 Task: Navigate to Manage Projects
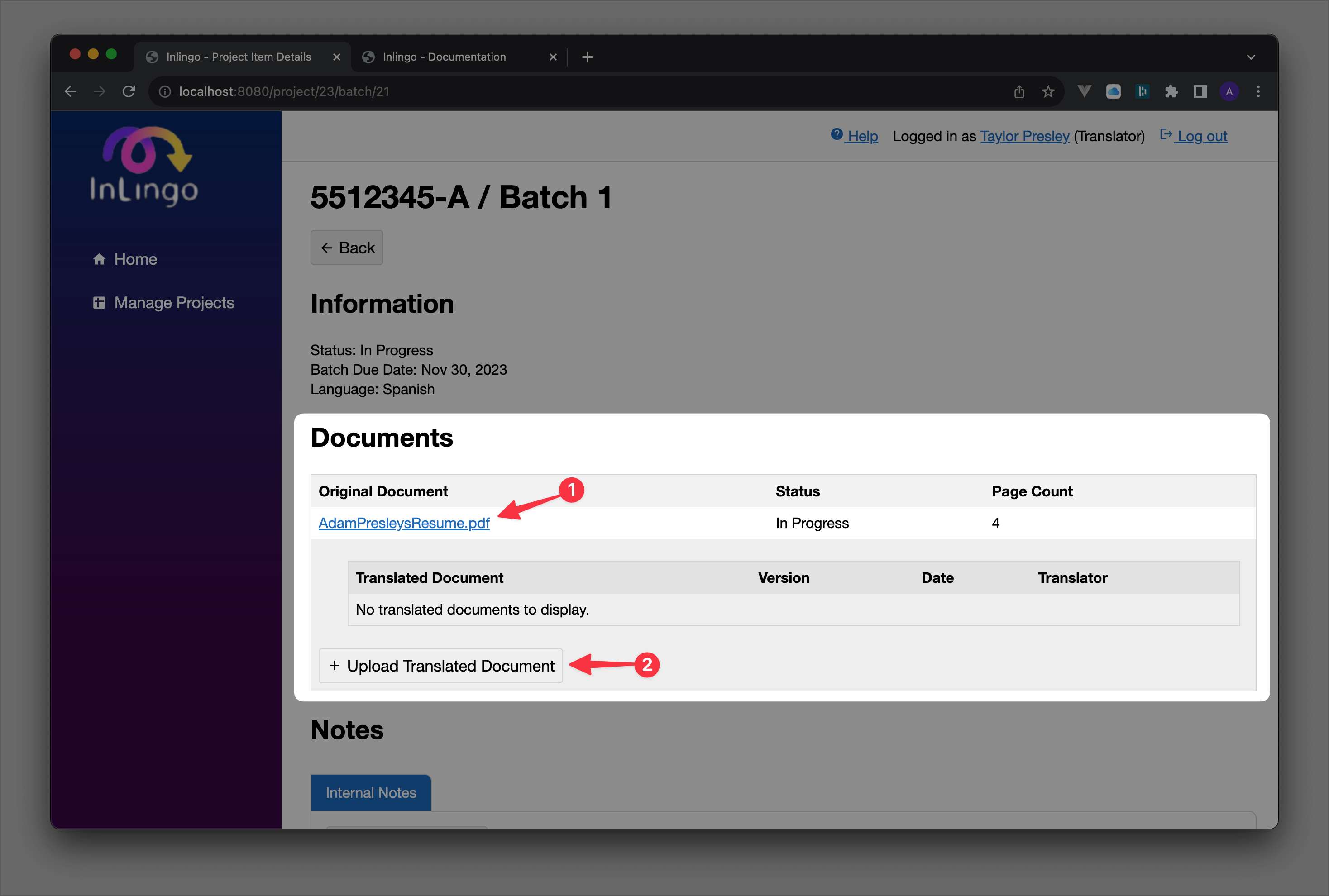point(173,302)
